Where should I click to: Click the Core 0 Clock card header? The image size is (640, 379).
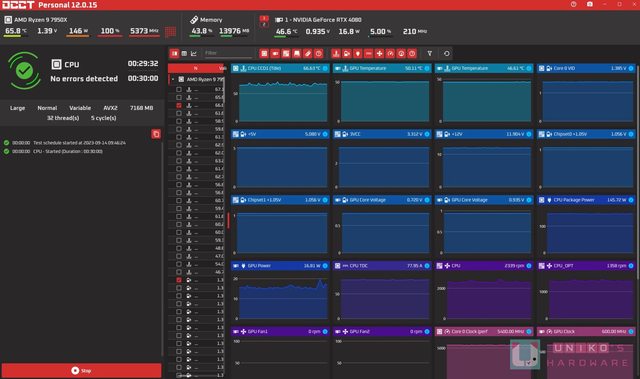click(x=484, y=331)
